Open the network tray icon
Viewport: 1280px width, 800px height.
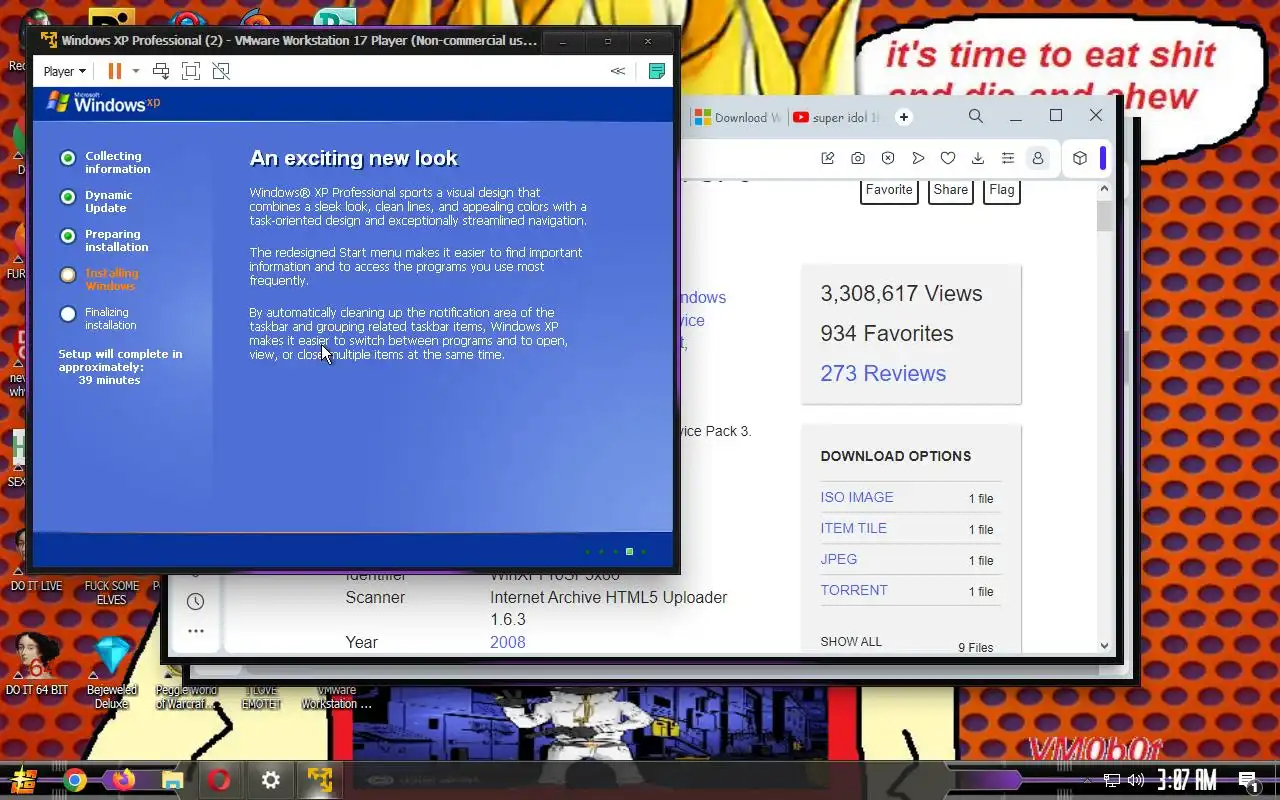pyautogui.click(x=1112, y=780)
